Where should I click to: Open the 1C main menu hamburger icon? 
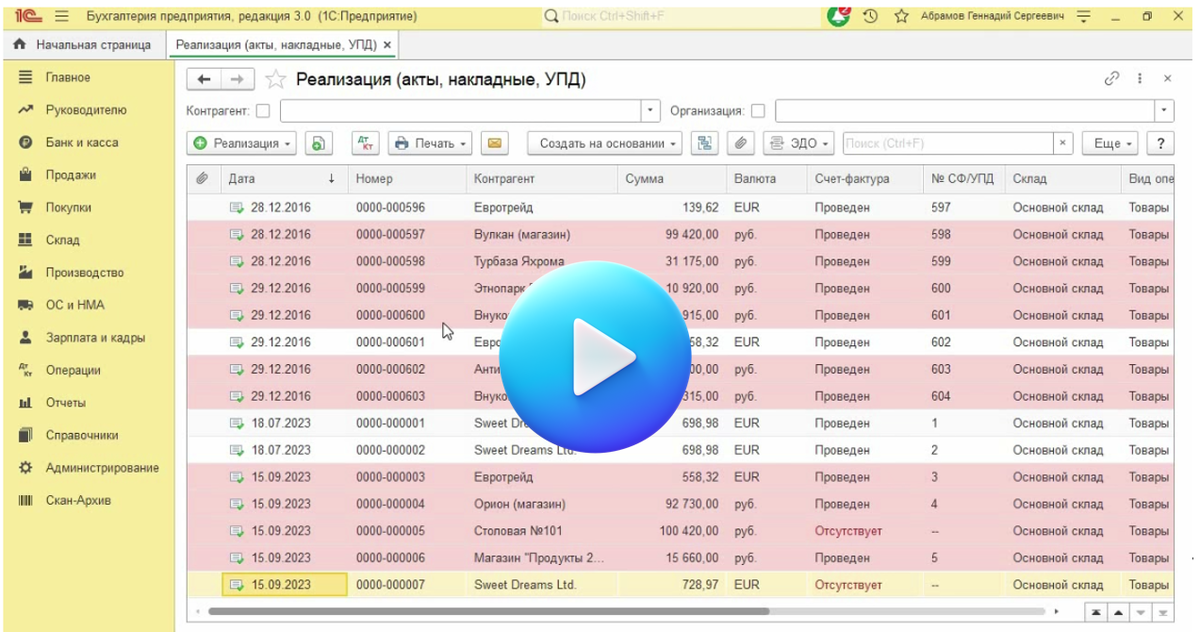pos(62,16)
